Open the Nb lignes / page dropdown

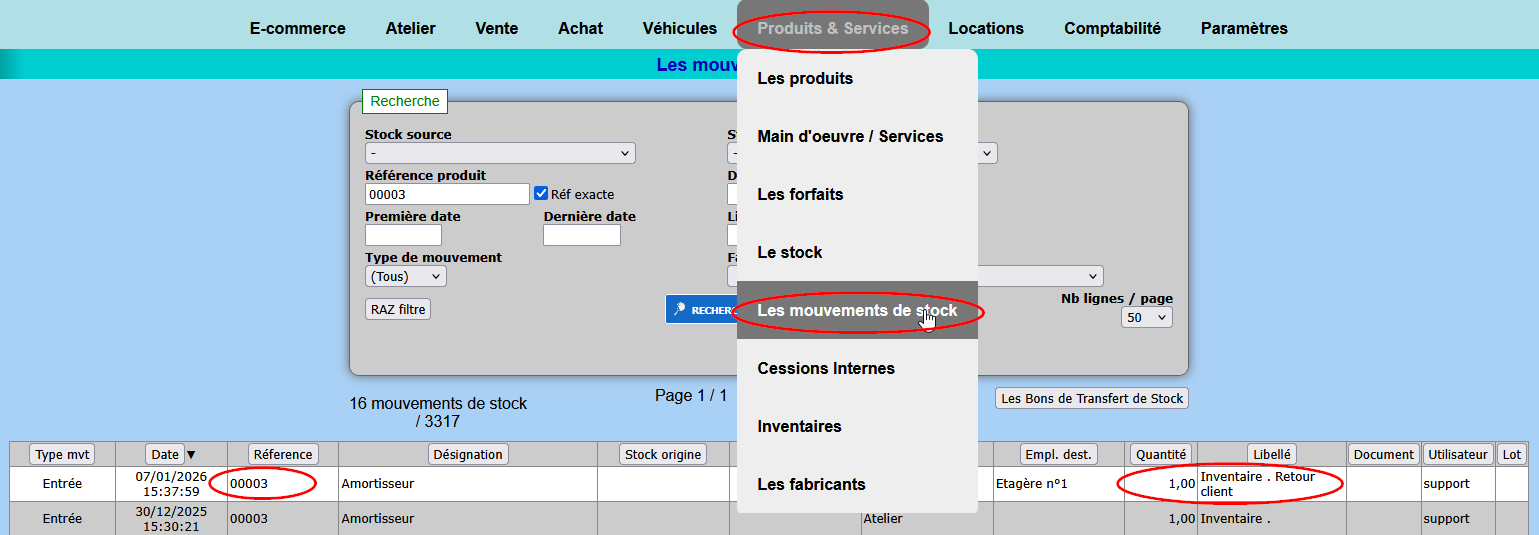(1146, 317)
